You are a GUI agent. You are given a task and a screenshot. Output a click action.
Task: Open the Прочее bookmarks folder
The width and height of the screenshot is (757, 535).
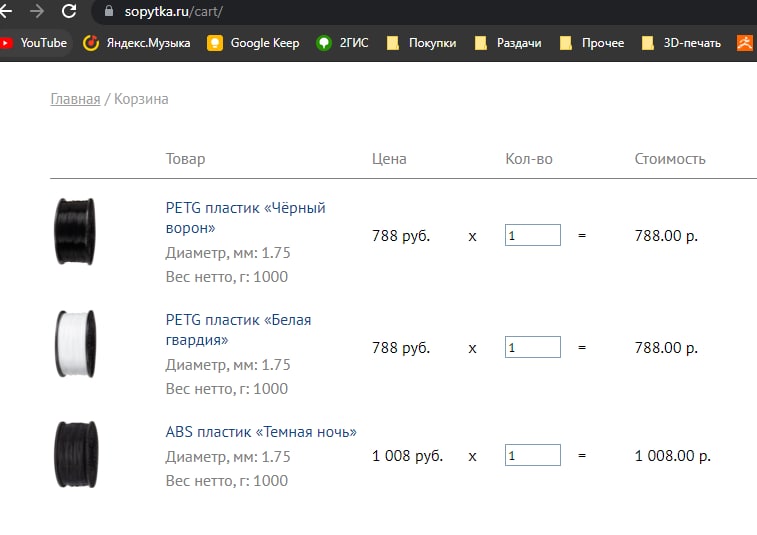(x=592, y=43)
